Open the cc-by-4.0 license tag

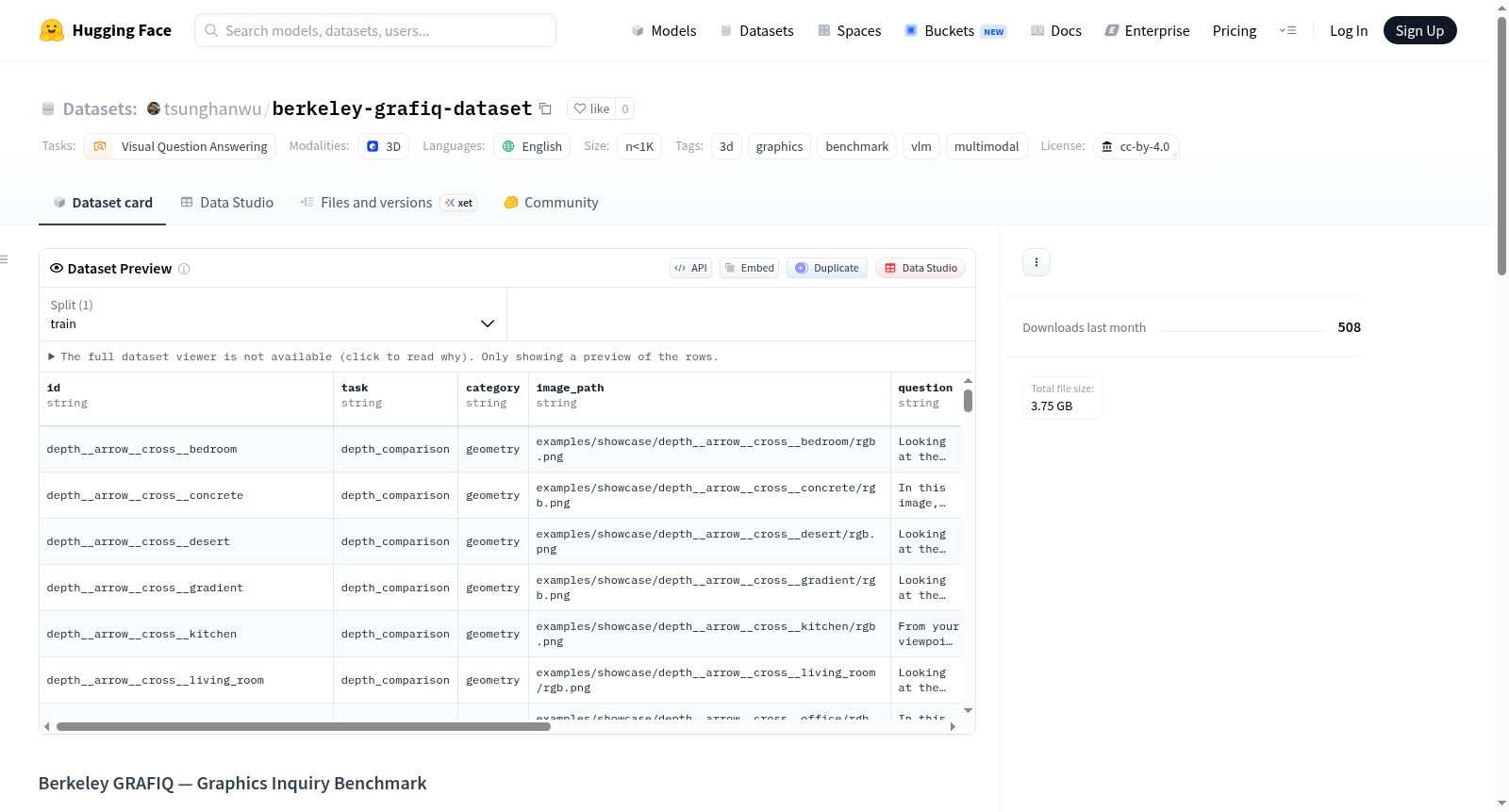[x=1136, y=146]
